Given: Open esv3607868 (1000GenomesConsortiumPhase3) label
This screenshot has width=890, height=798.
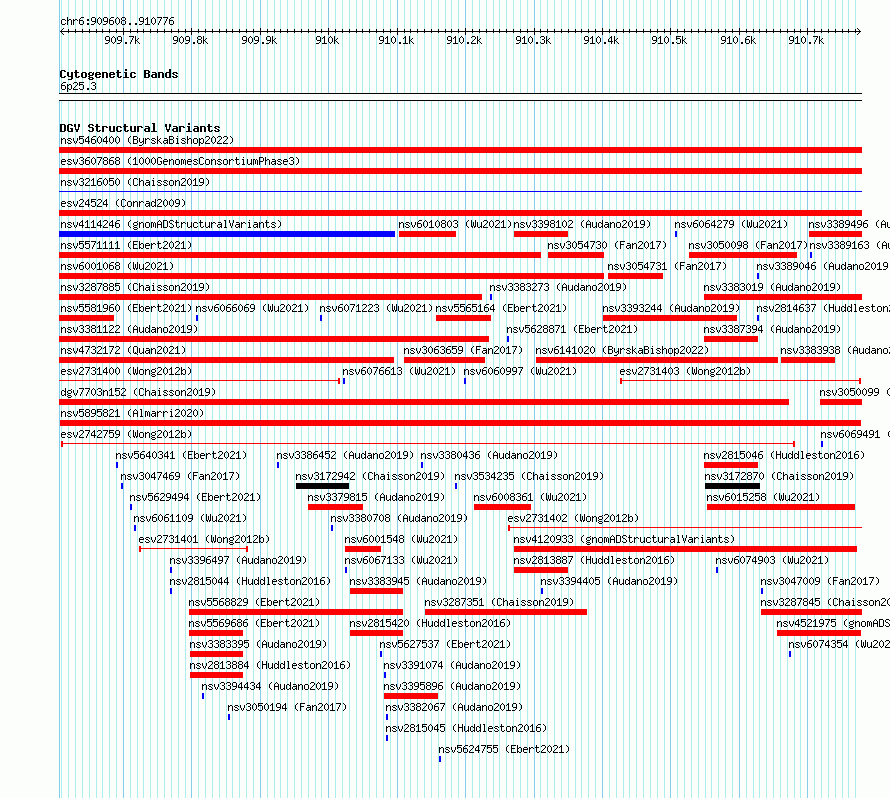Looking at the screenshot, I should click(180, 161).
